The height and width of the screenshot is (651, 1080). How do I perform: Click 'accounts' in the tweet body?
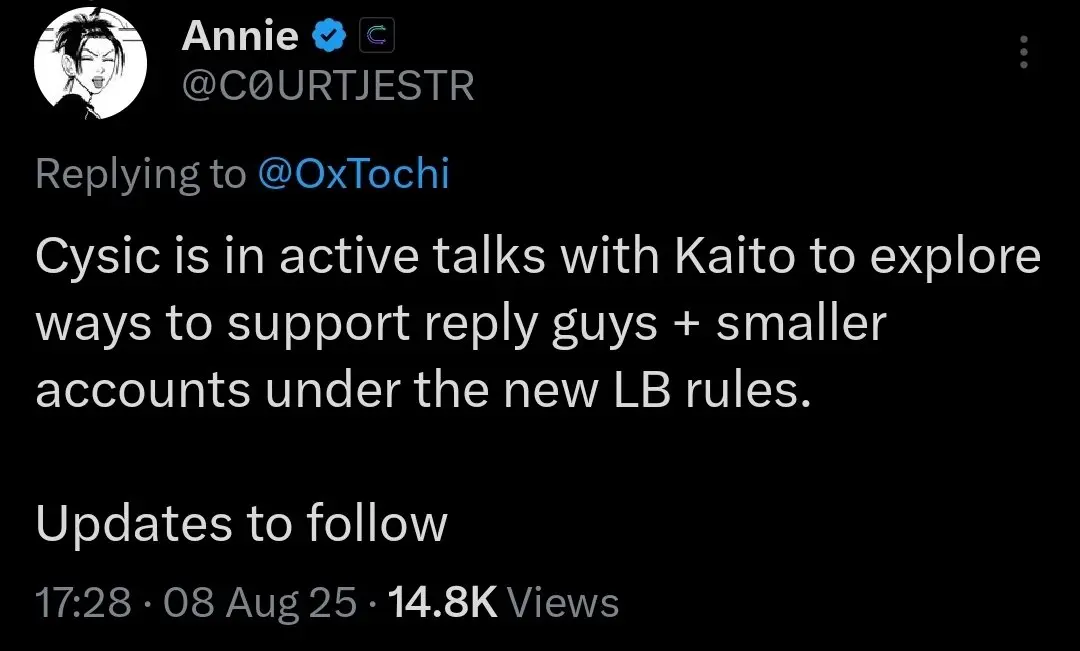click(x=143, y=391)
